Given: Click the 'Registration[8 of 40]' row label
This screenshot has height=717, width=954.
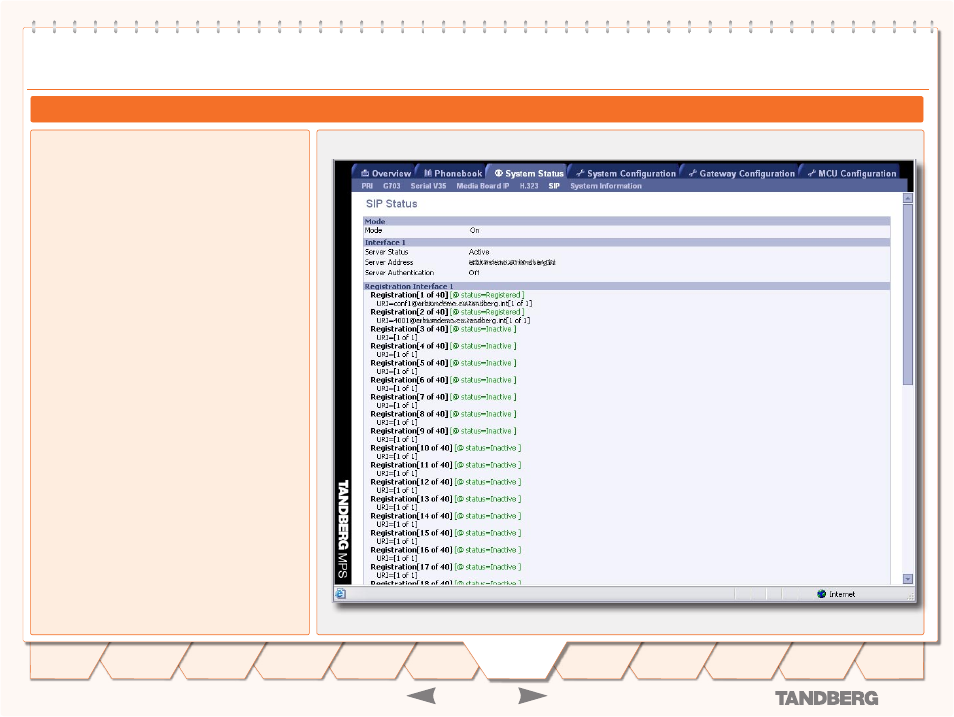Looking at the screenshot, I should click(409, 414).
